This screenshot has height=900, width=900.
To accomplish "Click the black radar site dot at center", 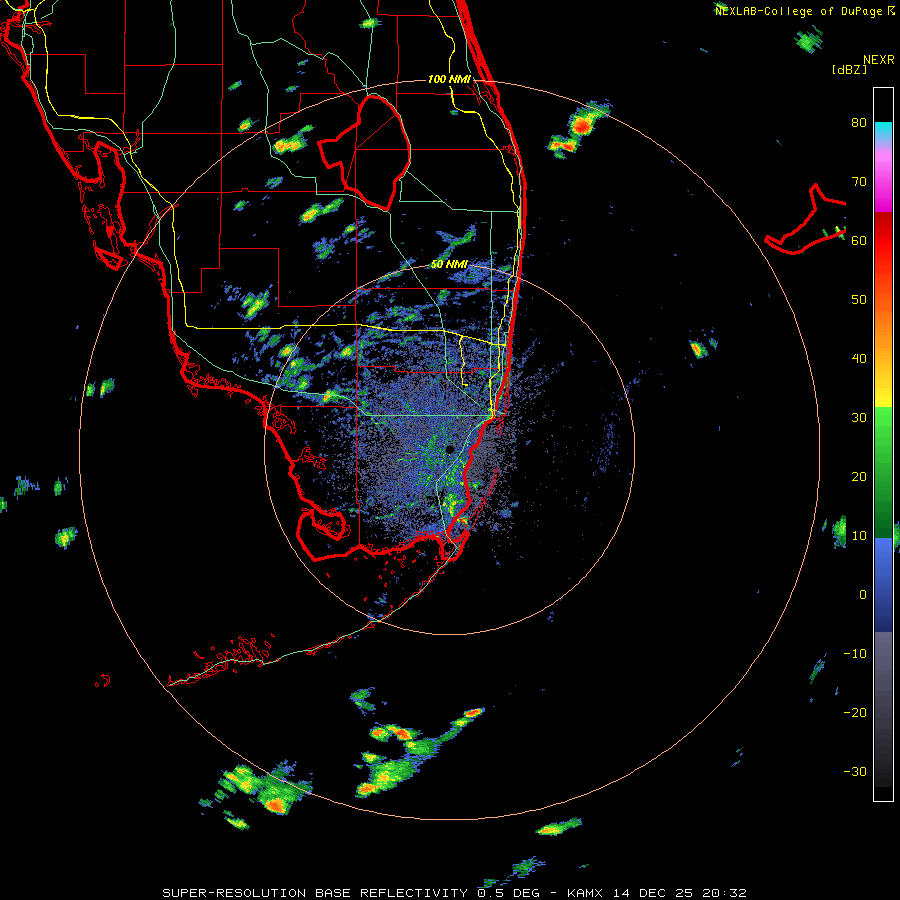I will tap(450, 449).
